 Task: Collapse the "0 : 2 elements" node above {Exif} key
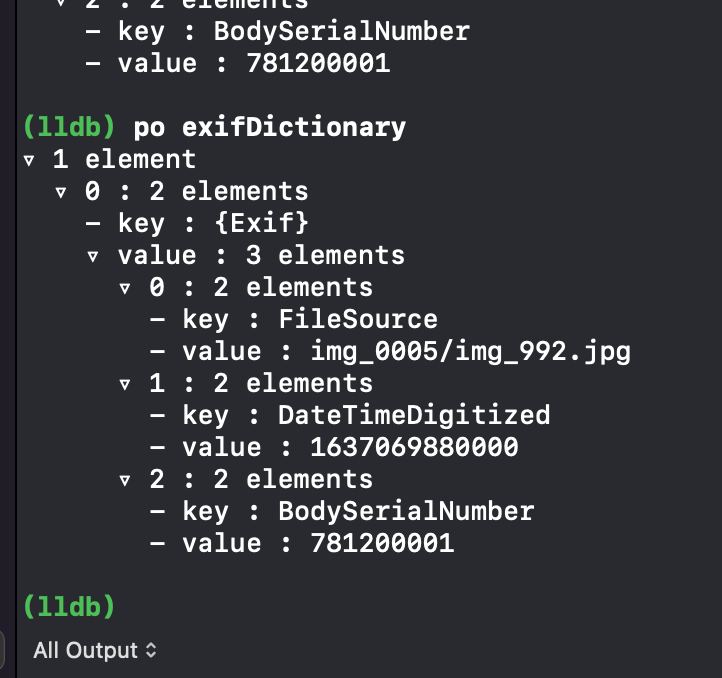coord(61,193)
